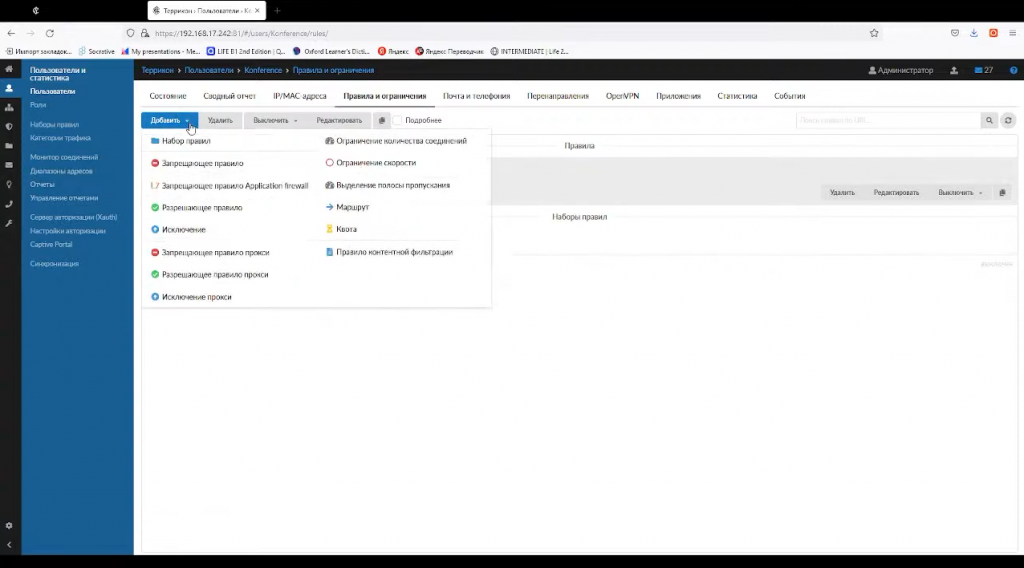The width and height of the screenshot is (1024, 568).
Task: Reload the browser page
Action: point(50,33)
